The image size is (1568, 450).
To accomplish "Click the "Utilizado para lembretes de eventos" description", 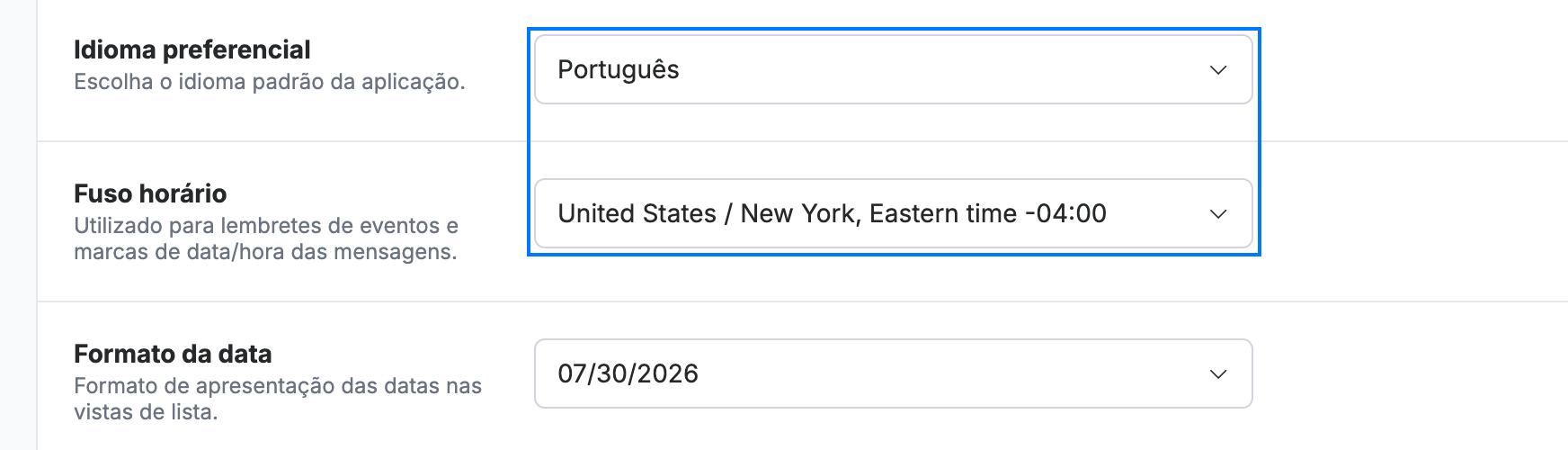I will click(266, 226).
